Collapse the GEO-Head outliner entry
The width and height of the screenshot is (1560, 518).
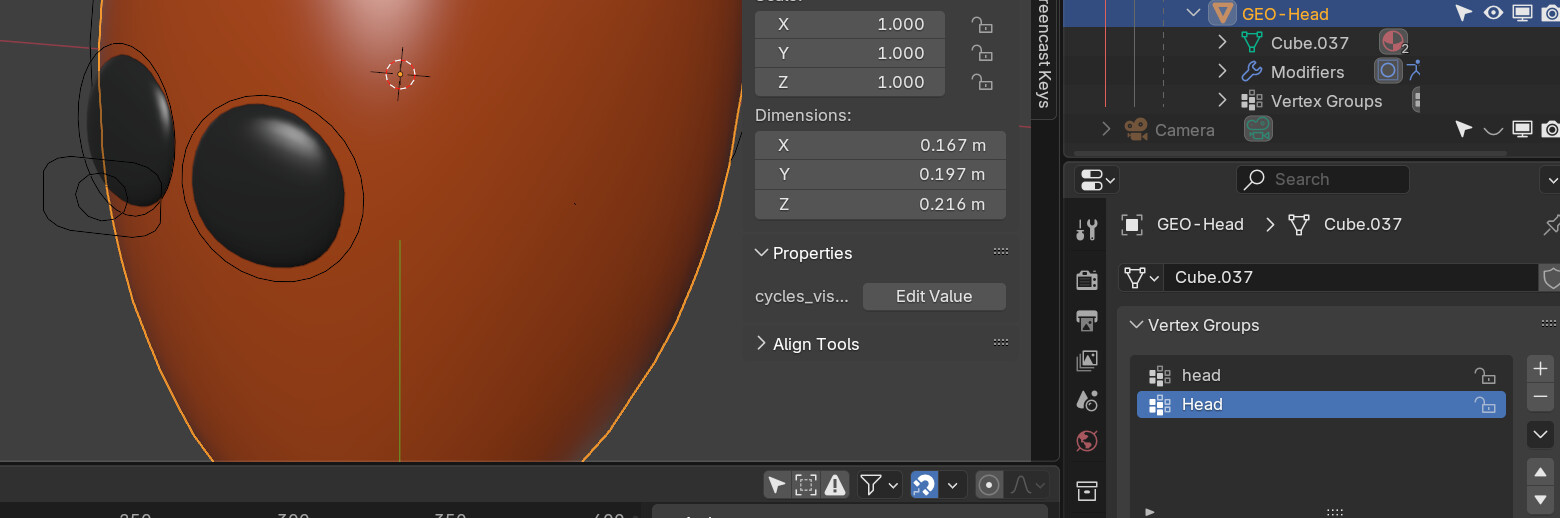pyautogui.click(x=1193, y=14)
